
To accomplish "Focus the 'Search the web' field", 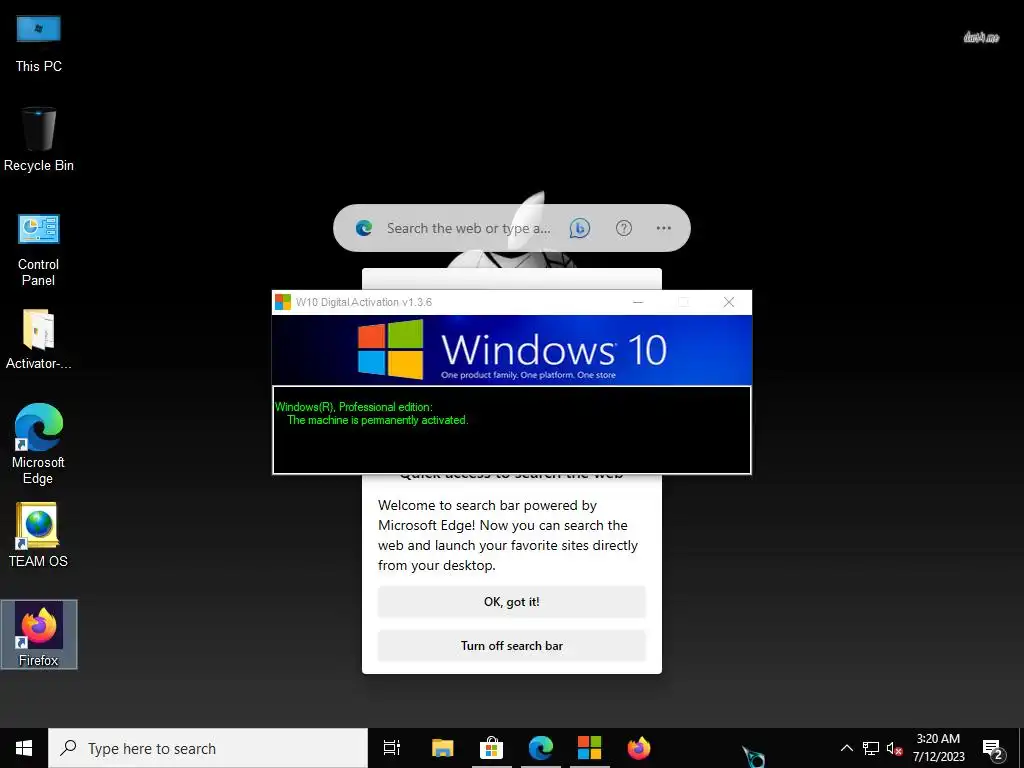I will [x=468, y=228].
